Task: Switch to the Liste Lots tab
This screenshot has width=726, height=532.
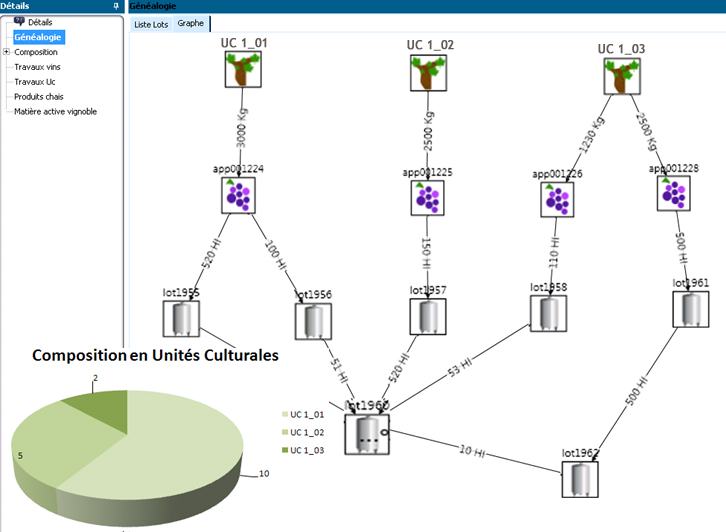Action: click(150, 23)
